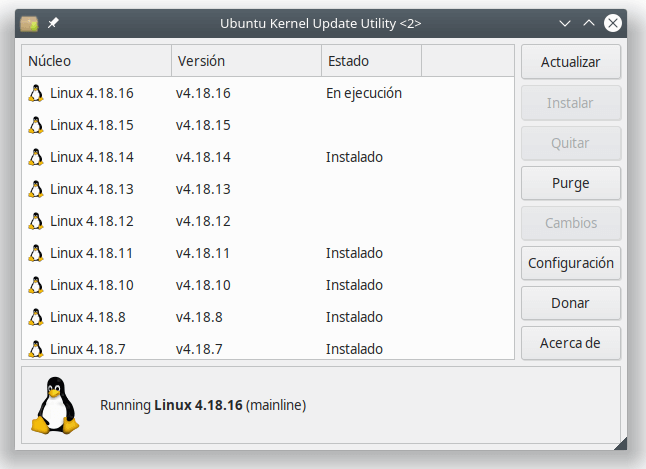
Task: Click the penguin icon beside Linux 4.18.11
Action: [36, 253]
